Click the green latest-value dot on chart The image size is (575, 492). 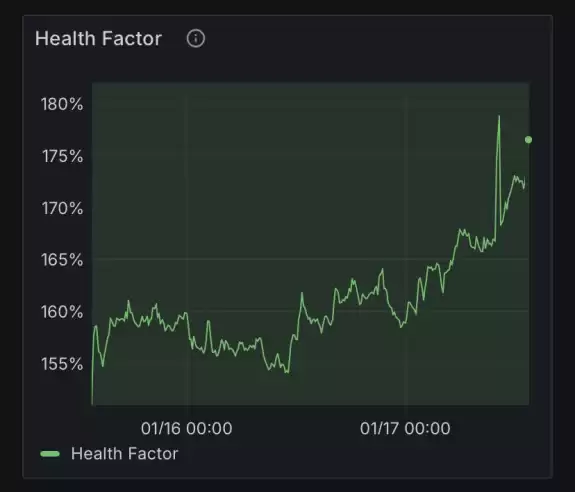pos(528,140)
